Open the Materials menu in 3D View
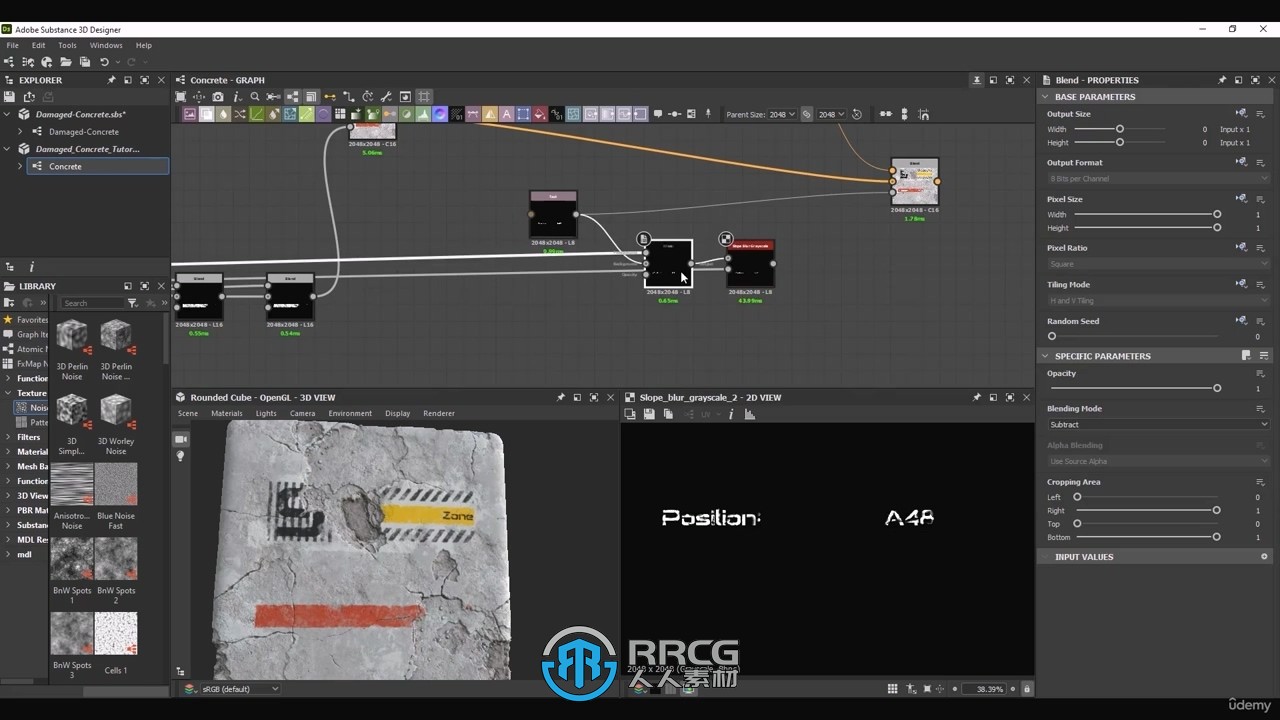The width and height of the screenshot is (1280, 720). [x=227, y=413]
